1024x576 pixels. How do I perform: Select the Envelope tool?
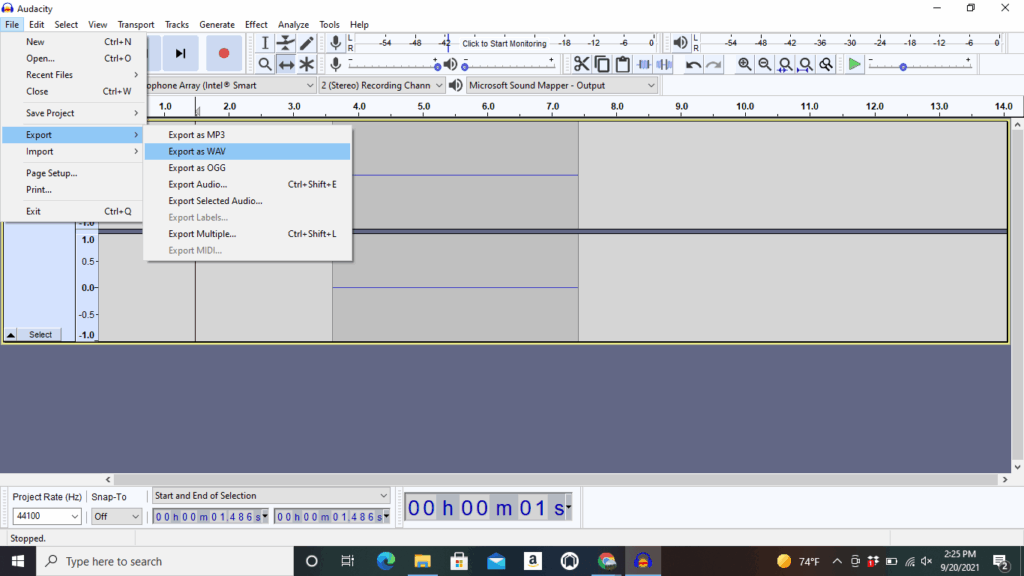286,43
